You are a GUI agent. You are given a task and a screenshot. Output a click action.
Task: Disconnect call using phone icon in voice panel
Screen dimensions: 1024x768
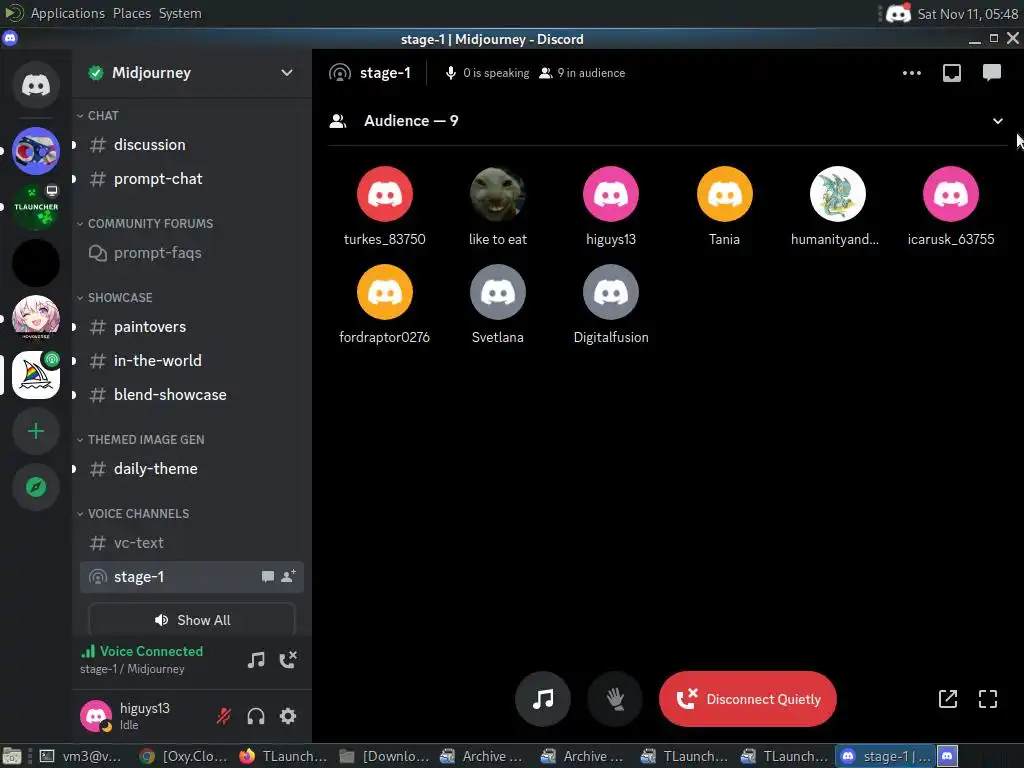pyautogui.click(x=288, y=660)
